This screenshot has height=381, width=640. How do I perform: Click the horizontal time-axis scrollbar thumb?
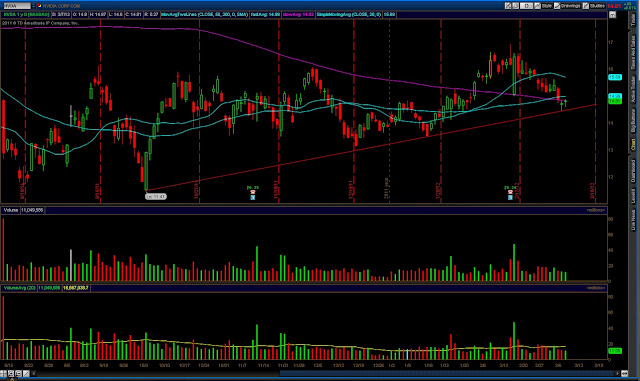point(448,373)
